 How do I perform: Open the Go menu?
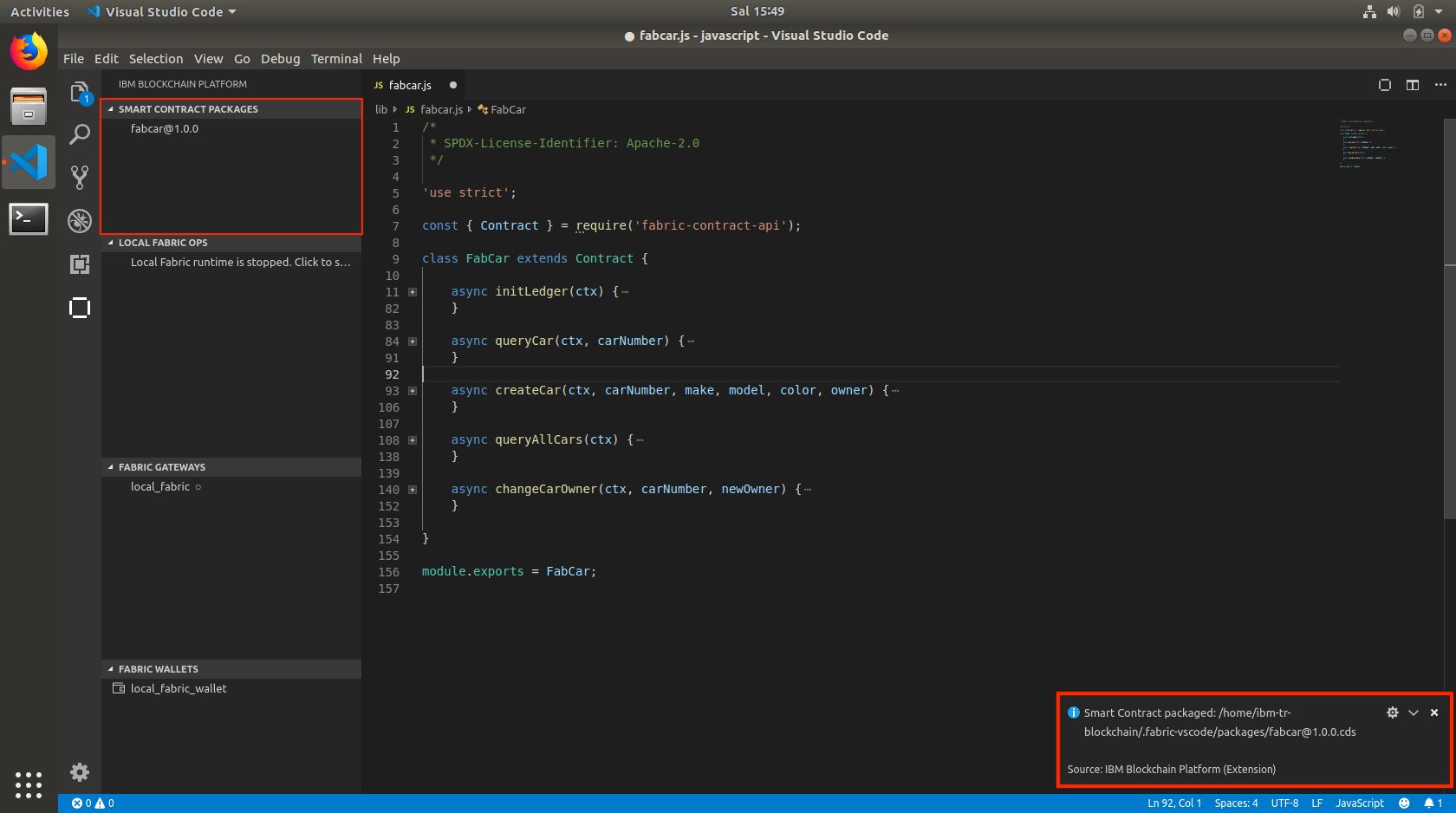(x=242, y=59)
